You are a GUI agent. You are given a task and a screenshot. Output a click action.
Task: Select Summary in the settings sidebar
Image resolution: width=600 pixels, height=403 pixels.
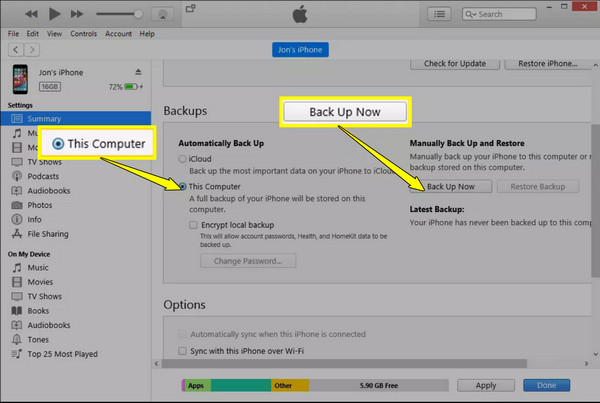76,119
